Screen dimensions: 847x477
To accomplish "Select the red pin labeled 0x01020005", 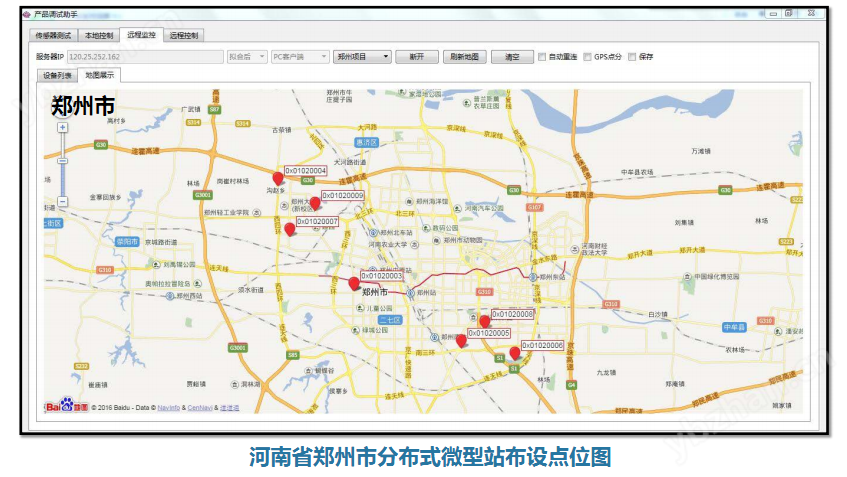I will pos(461,340).
